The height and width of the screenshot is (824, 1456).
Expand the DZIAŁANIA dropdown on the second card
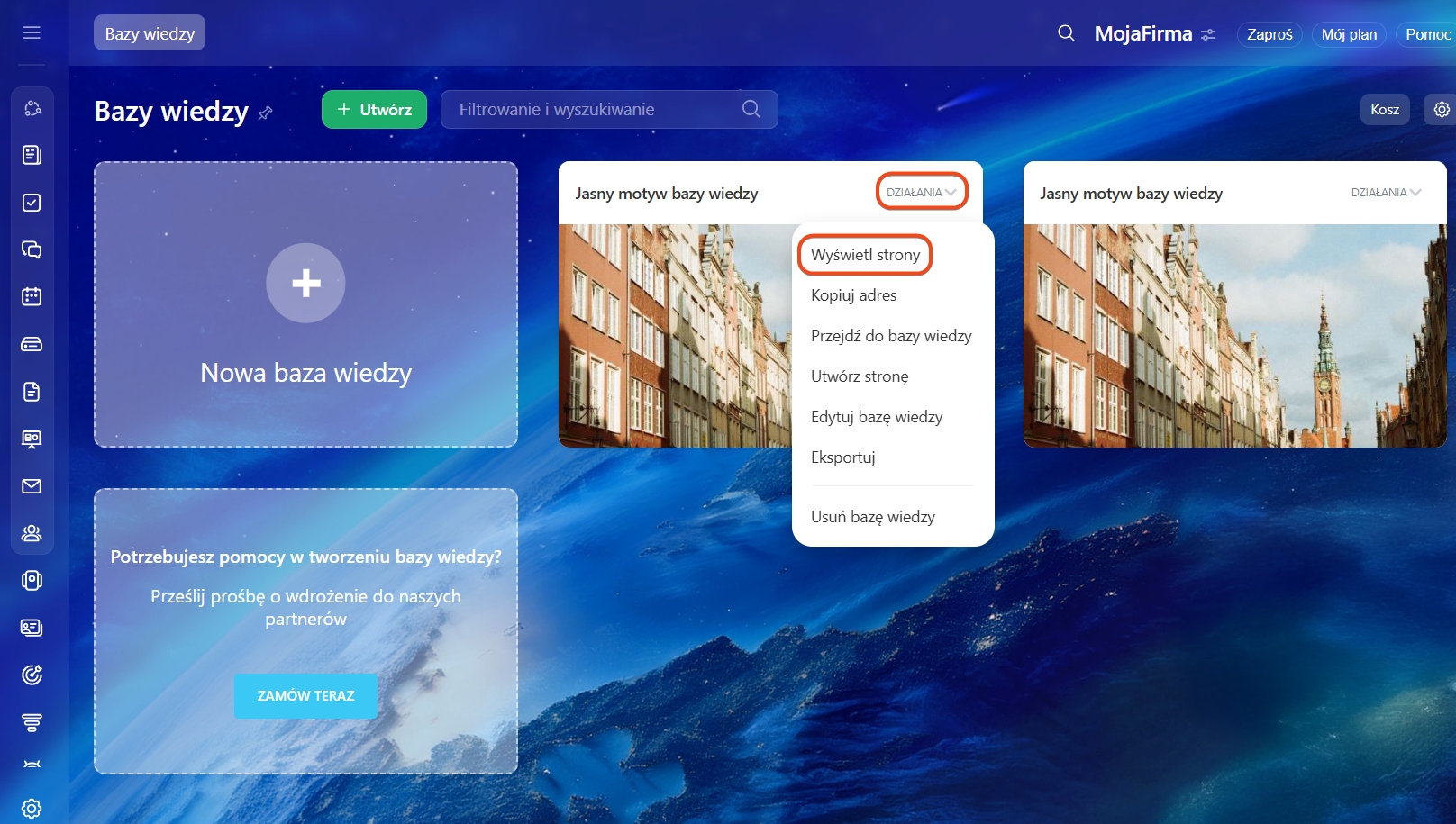point(1385,192)
